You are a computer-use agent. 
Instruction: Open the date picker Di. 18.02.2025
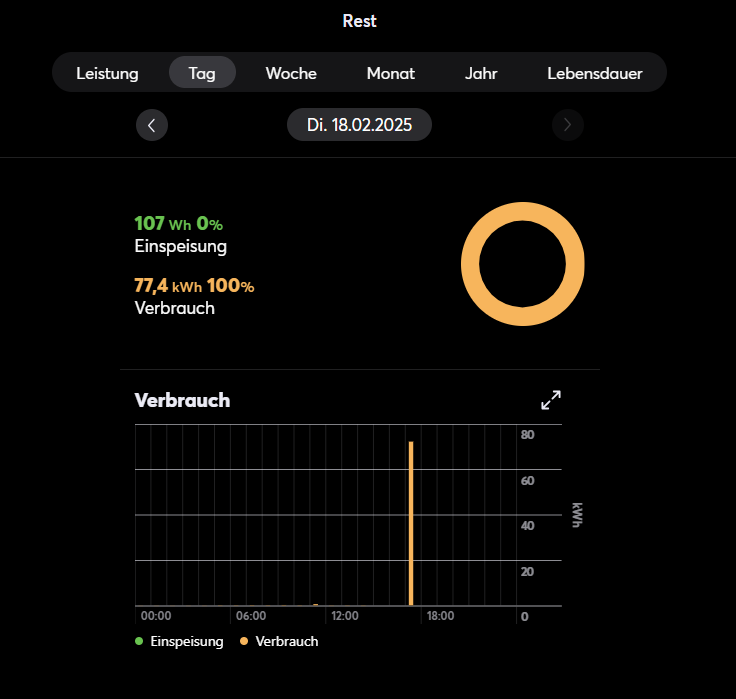(360, 125)
